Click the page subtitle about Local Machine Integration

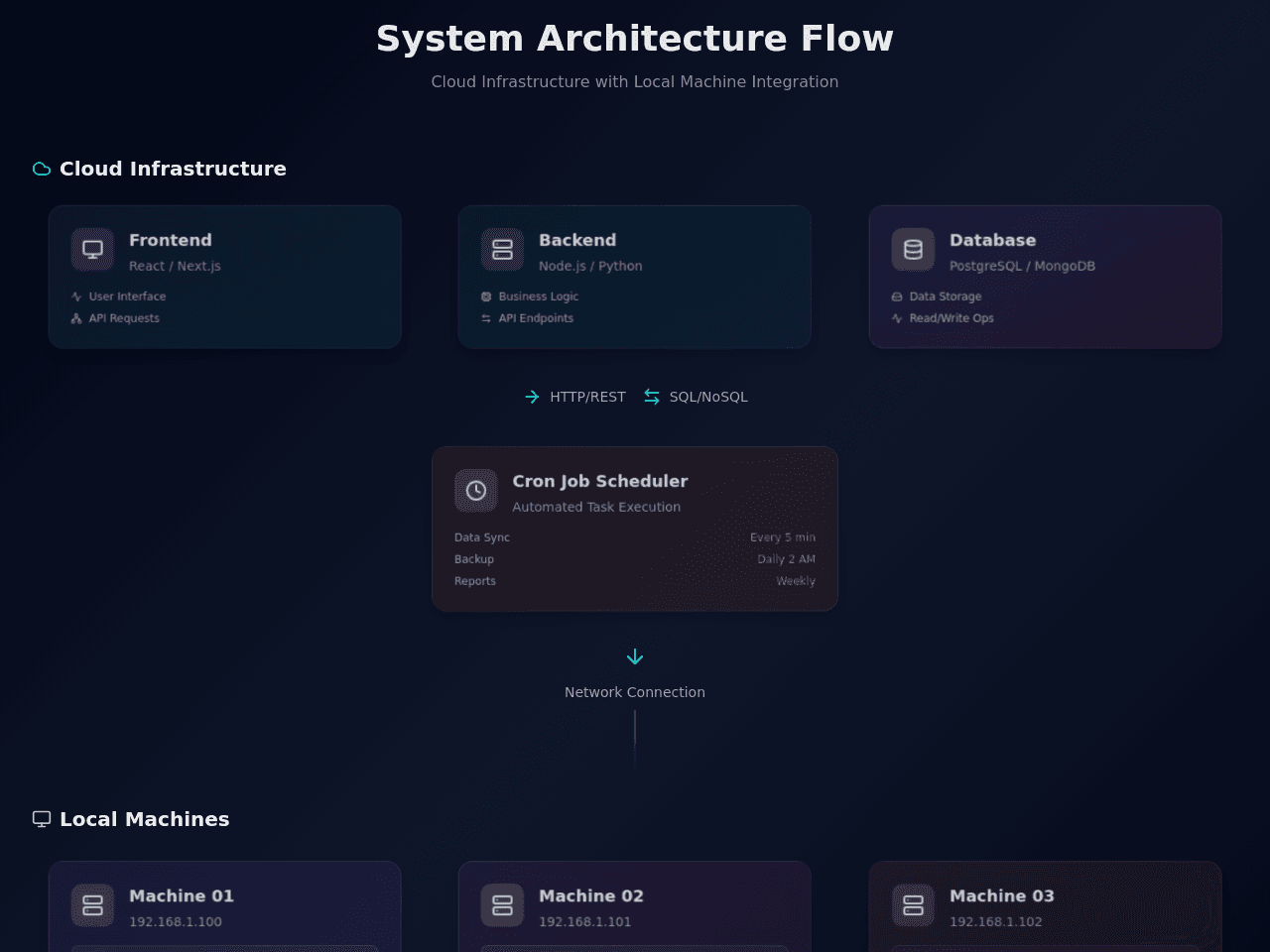click(x=635, y=81)
